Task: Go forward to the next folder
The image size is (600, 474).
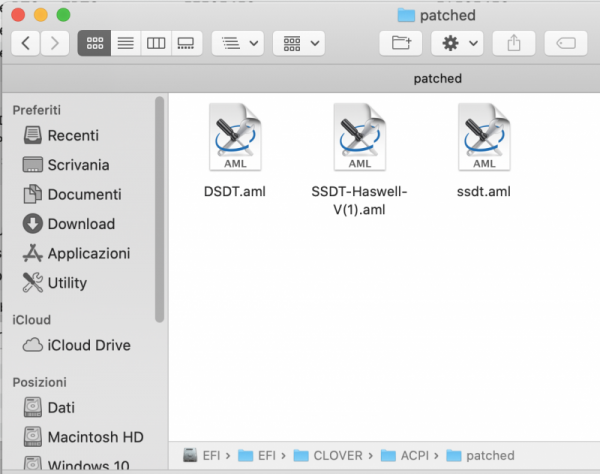Action: (x=54, y=43)
